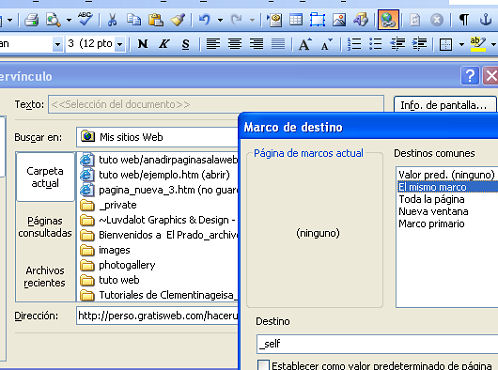Select Páginas consultadas in sidebar

pos(45,227)
